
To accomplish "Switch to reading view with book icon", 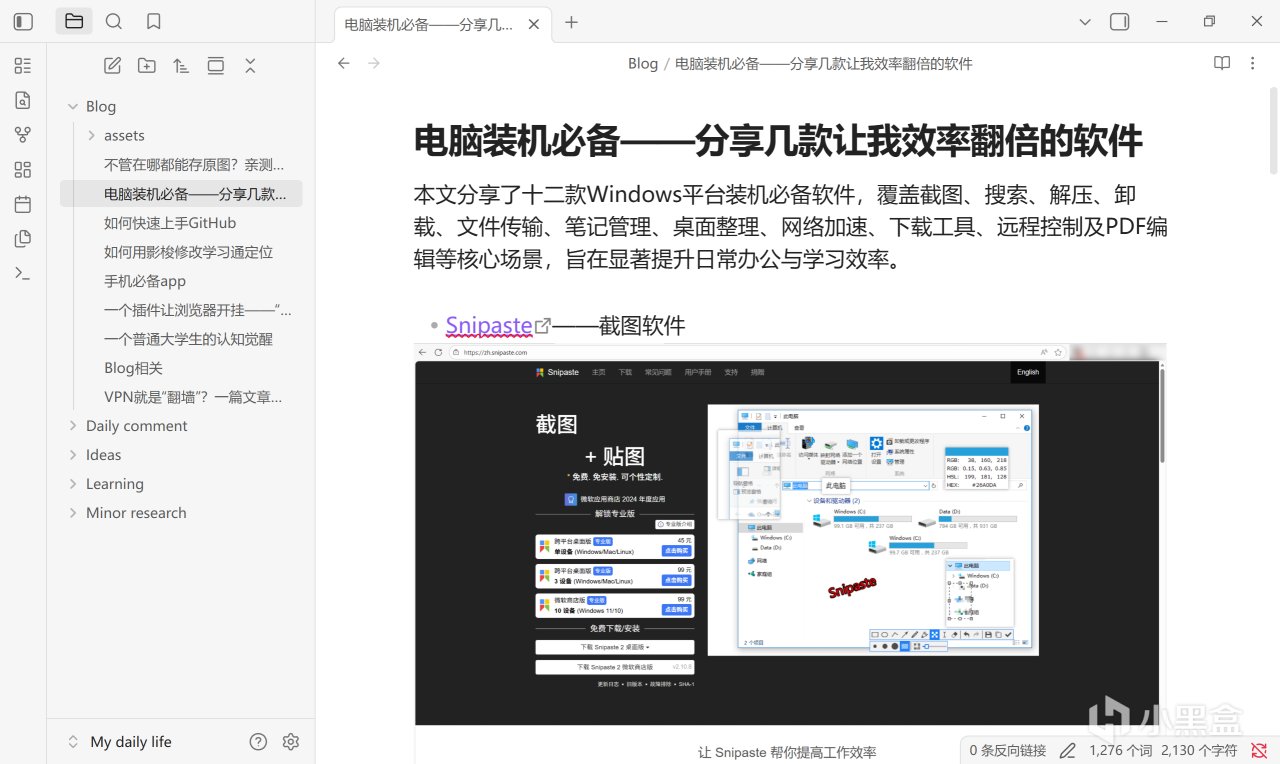I will (1222, 63).
